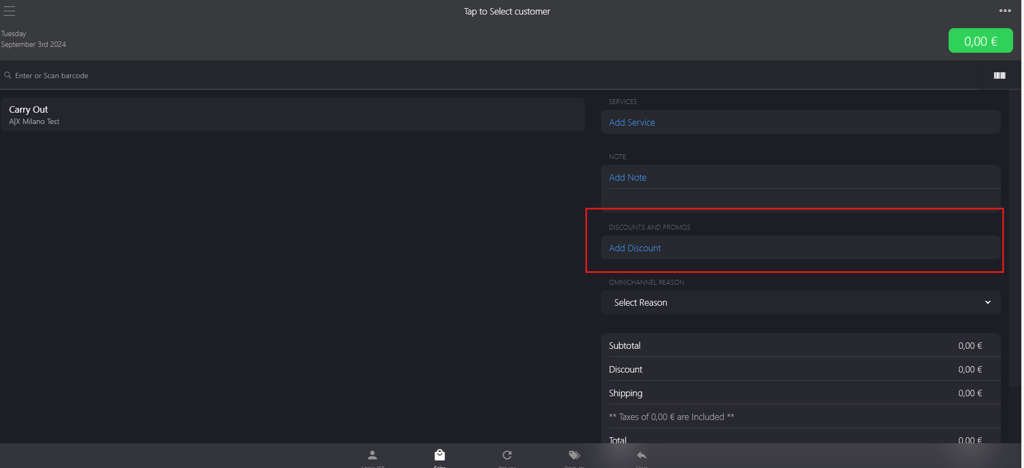Click the Add Service link
Viewport: 1024px width, 468px height.
click(x=632, y=123)
